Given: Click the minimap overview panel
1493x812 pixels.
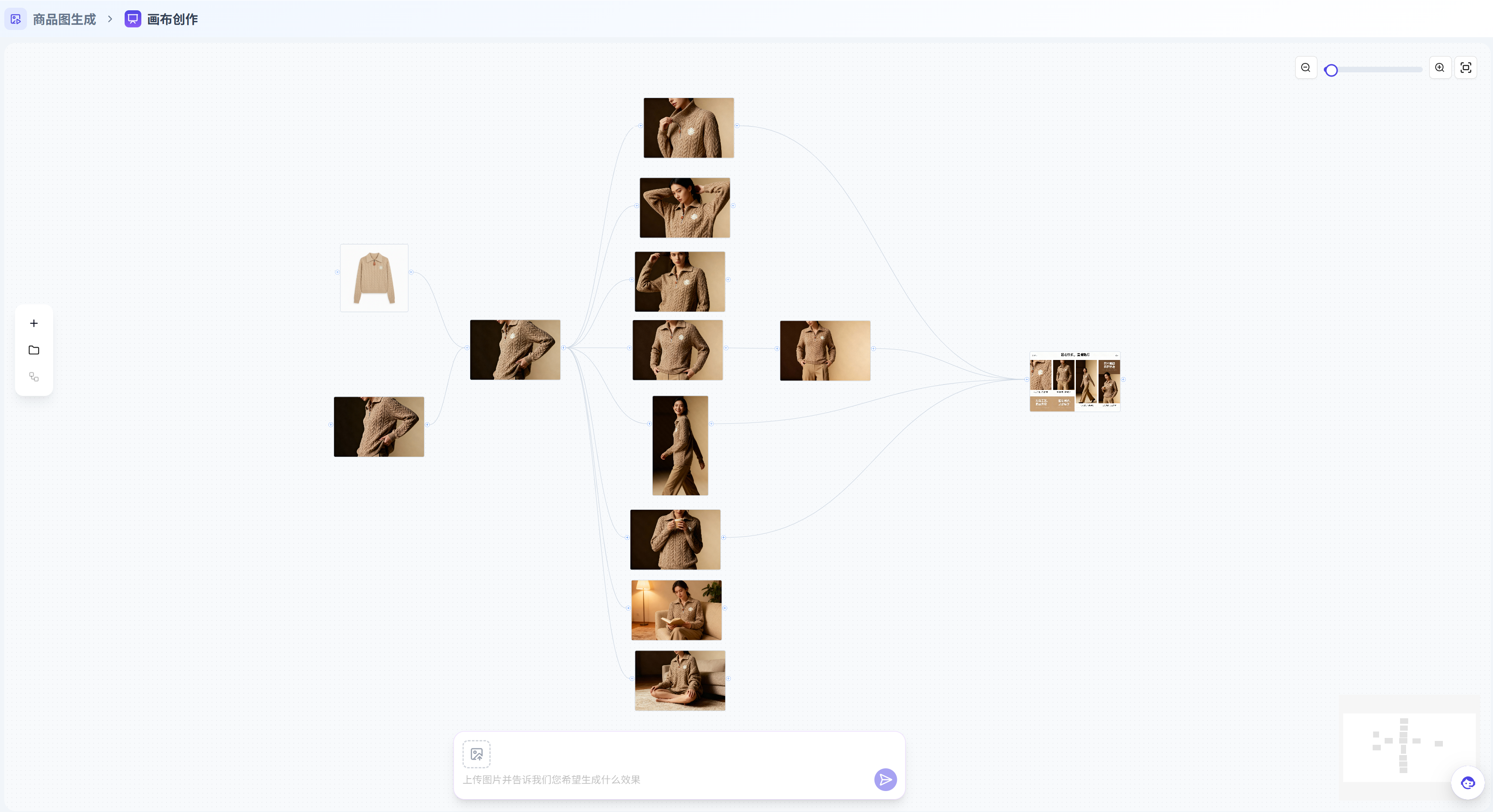Looking at the screenshot, I should pyautogui.click(x=1409, y=747).
